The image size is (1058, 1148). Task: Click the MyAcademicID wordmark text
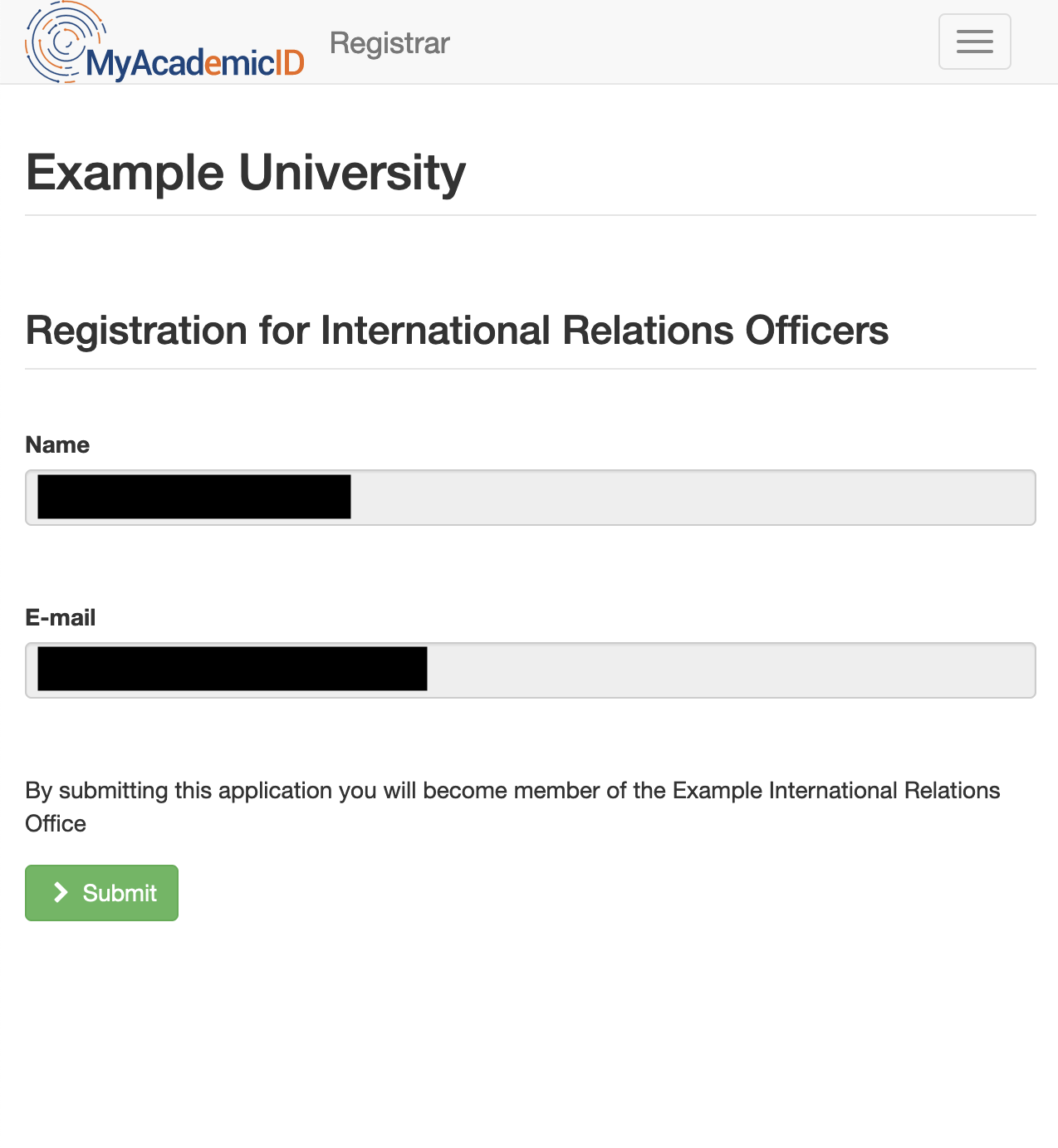(x=194, y=63)
